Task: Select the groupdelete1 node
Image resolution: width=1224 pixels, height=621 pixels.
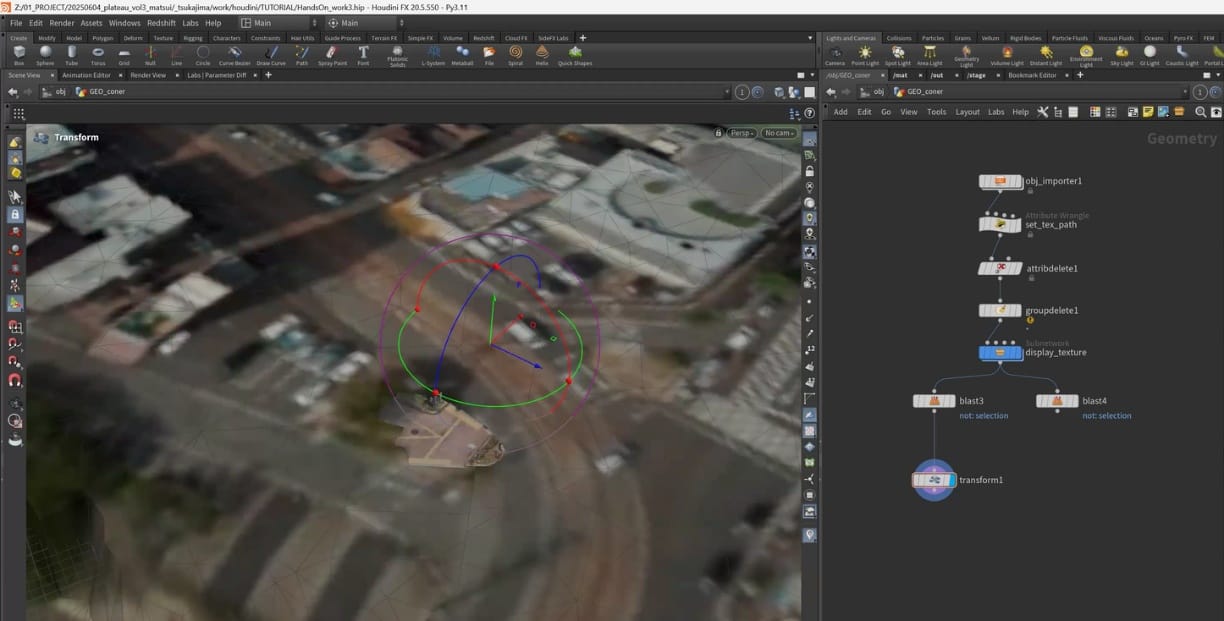Action: [x=1000, y=311]
